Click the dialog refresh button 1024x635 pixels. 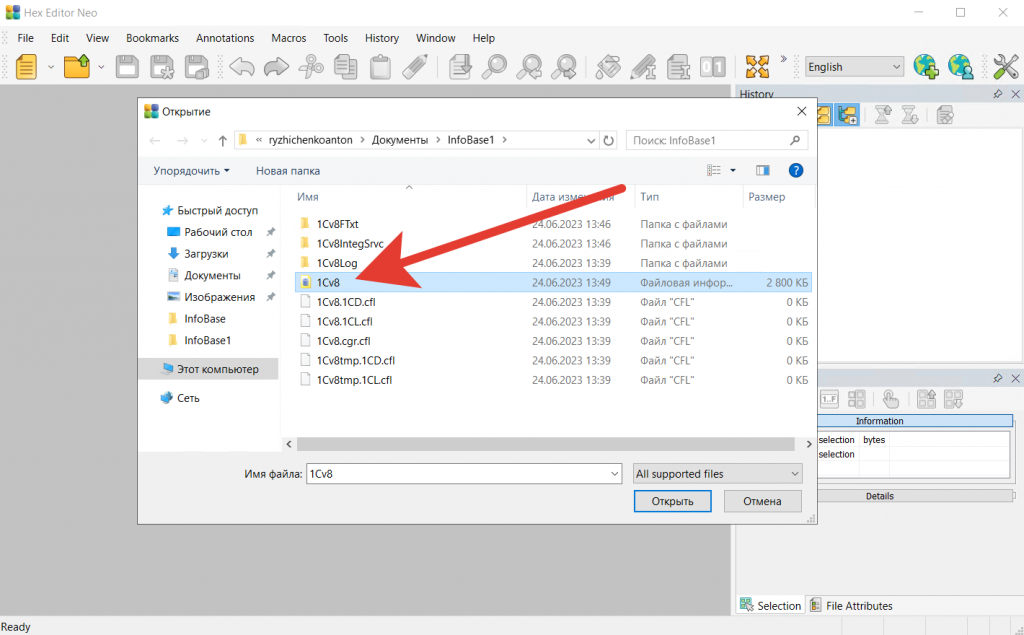point(609,140)
